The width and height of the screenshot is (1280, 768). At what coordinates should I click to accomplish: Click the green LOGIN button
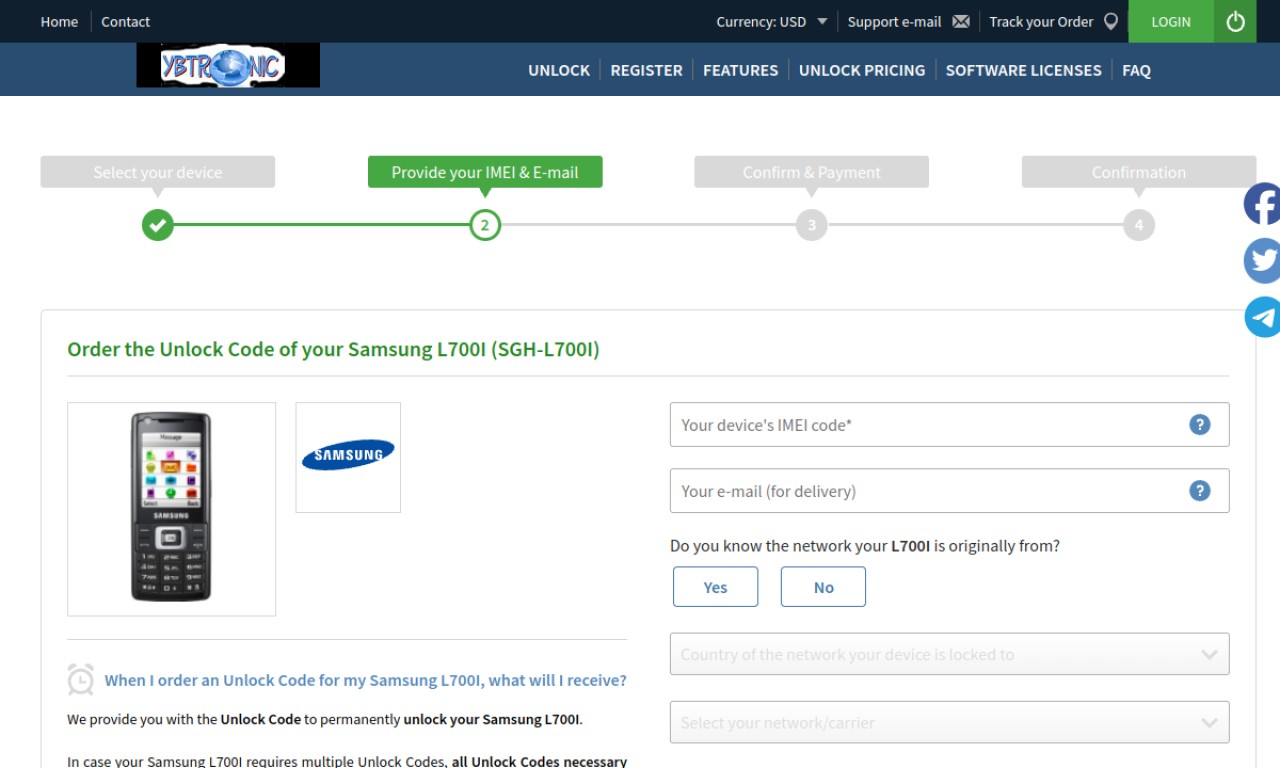1171,21
